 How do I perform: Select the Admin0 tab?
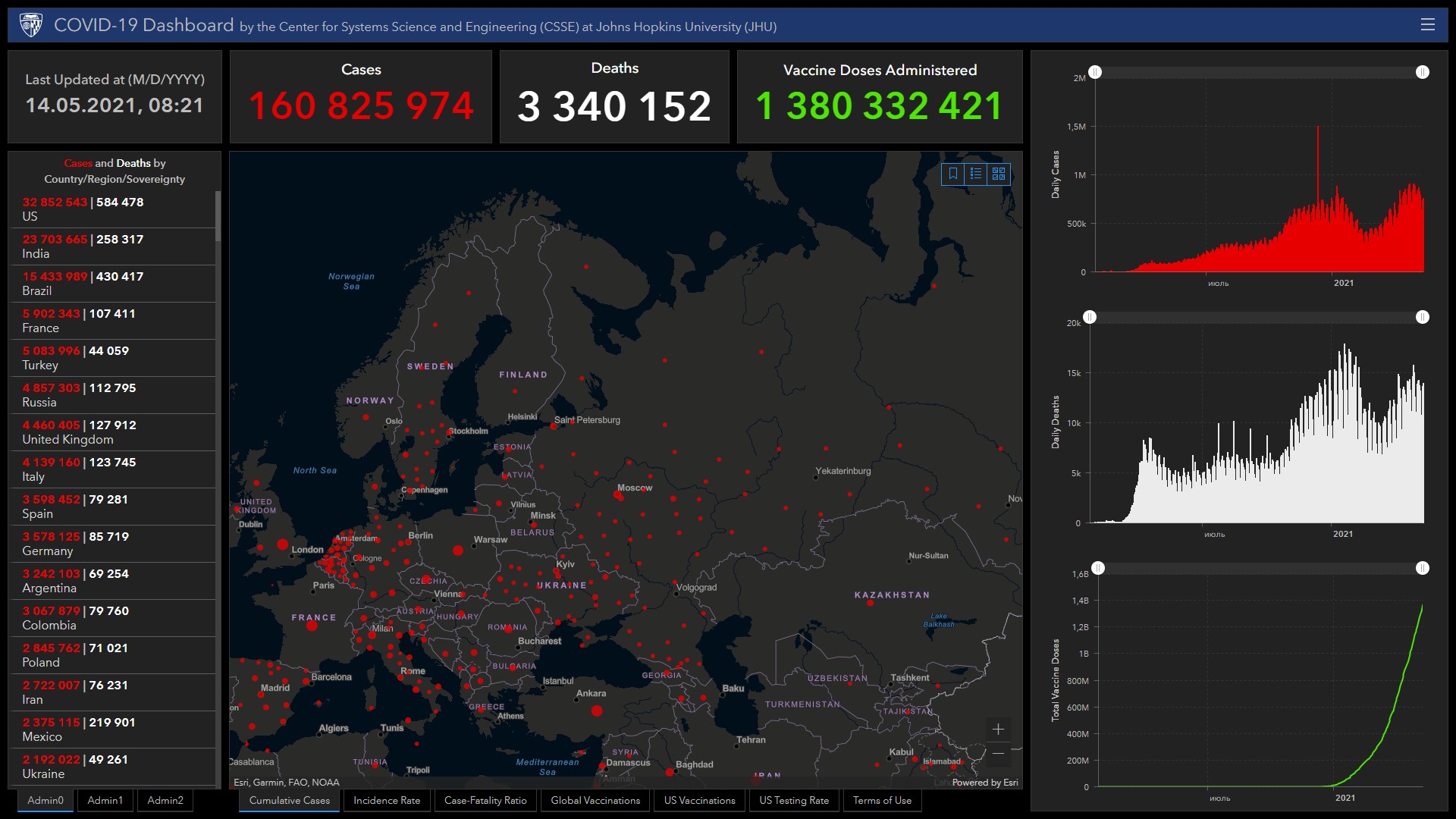point(45,800)
